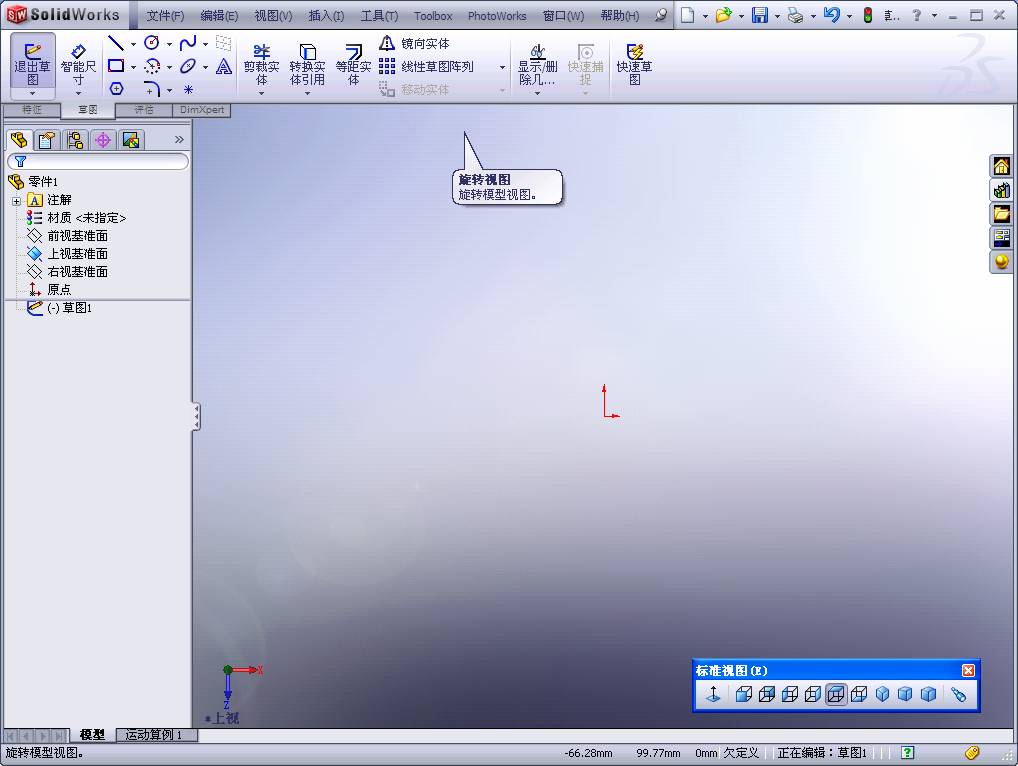The height and width of the screenshot is (766, 1018).
Task: Select the Point sketch tool
Action: tap(188, 90)
